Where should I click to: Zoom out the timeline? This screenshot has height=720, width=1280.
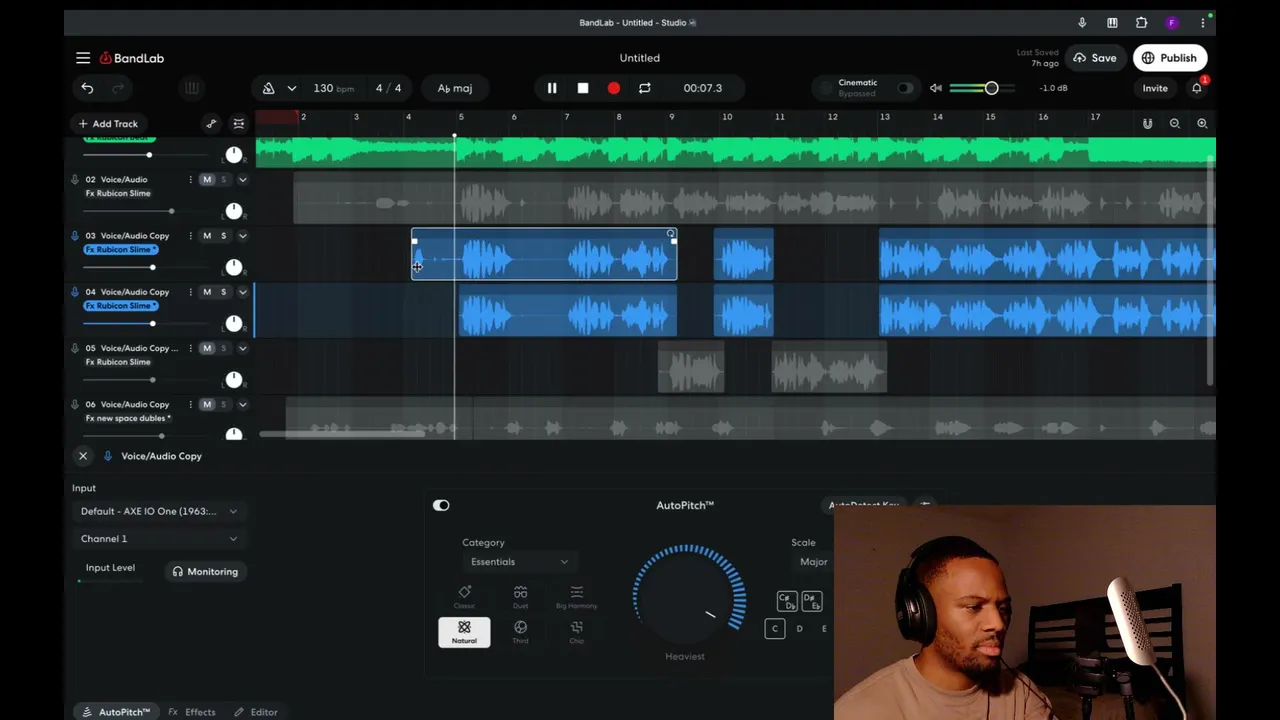pos(1175,124)
